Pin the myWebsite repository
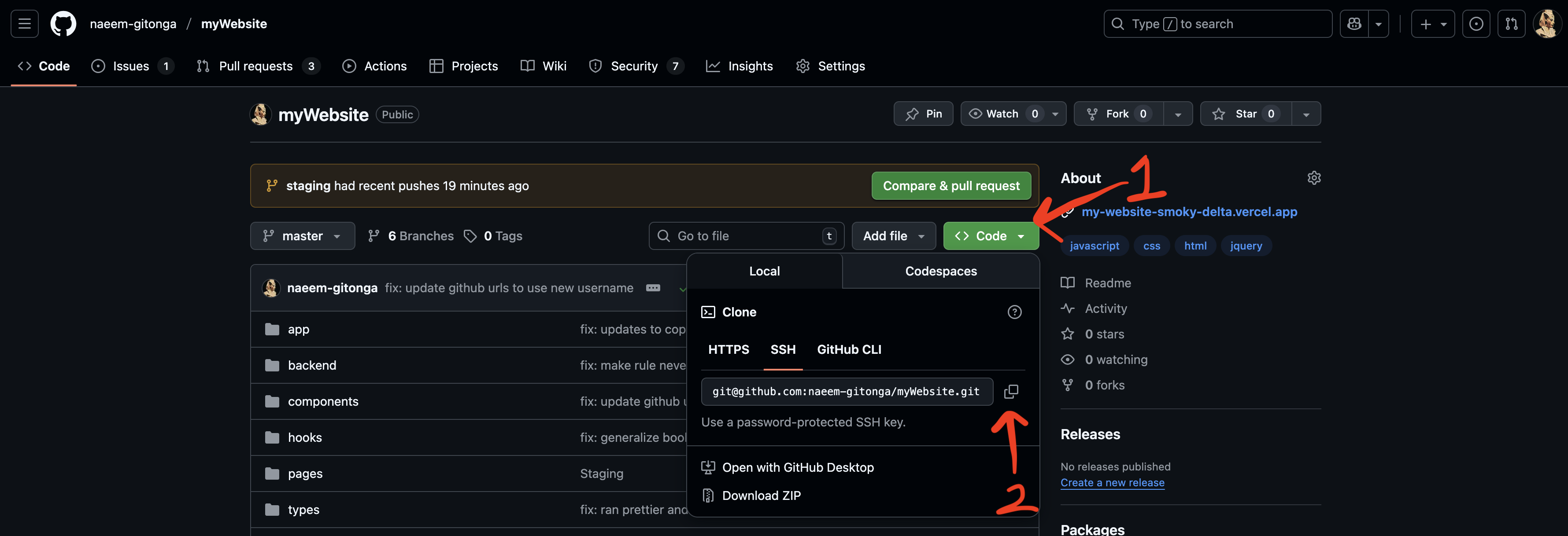Viewport: 1568px width, 536px height. point(923,114)
